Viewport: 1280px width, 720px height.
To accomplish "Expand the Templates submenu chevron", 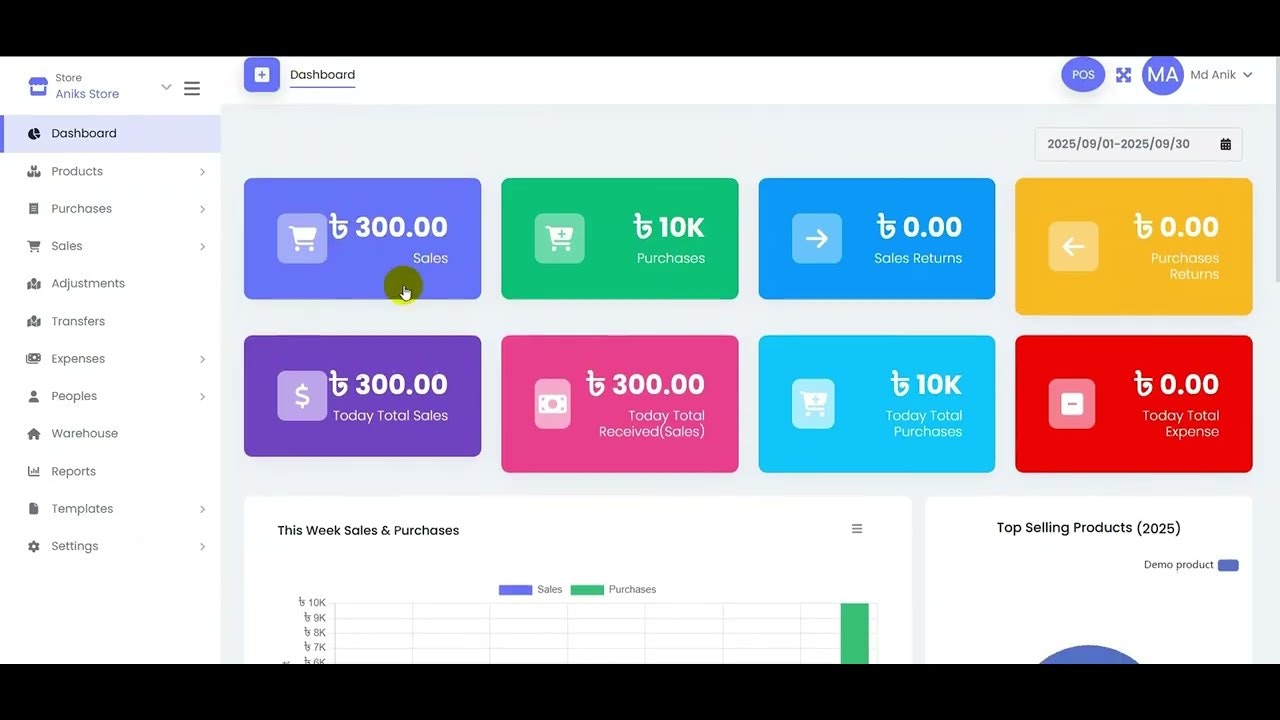I will point(202,509).
